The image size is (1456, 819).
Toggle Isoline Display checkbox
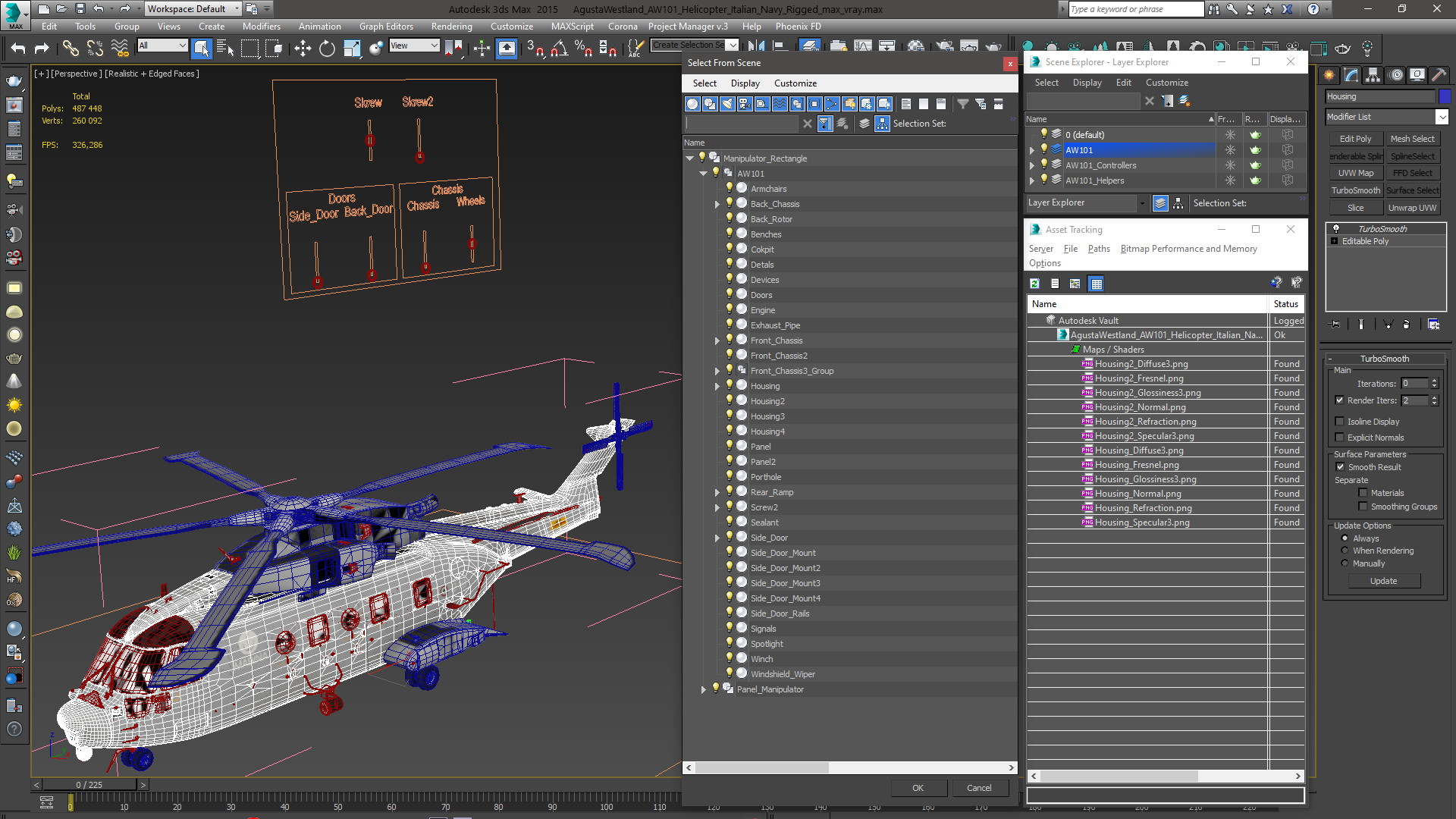1340,422
